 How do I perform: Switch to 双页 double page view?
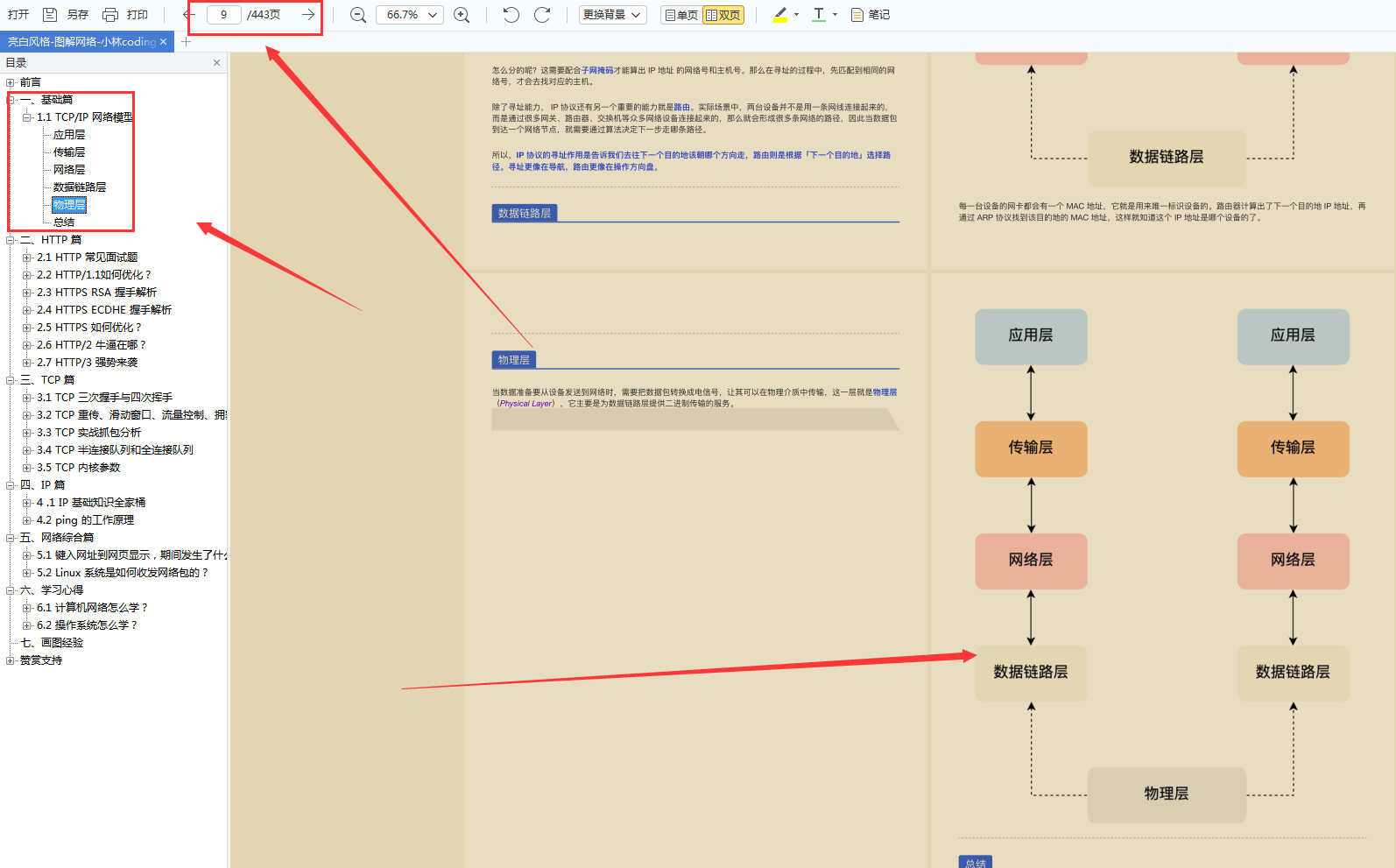coord(723,15)
